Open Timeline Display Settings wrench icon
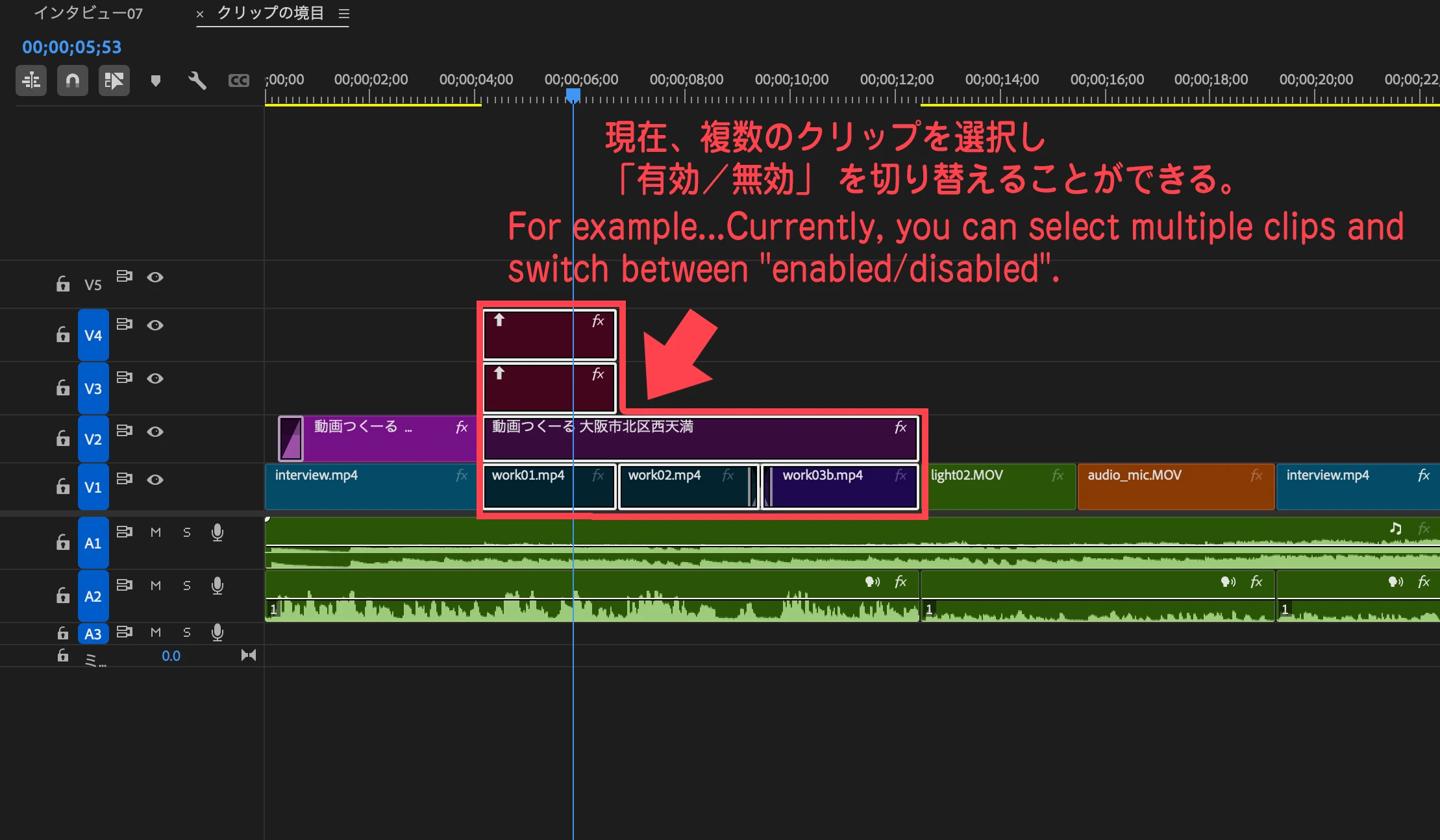Viewport: 1440px width, 840px height. (197, 81)
